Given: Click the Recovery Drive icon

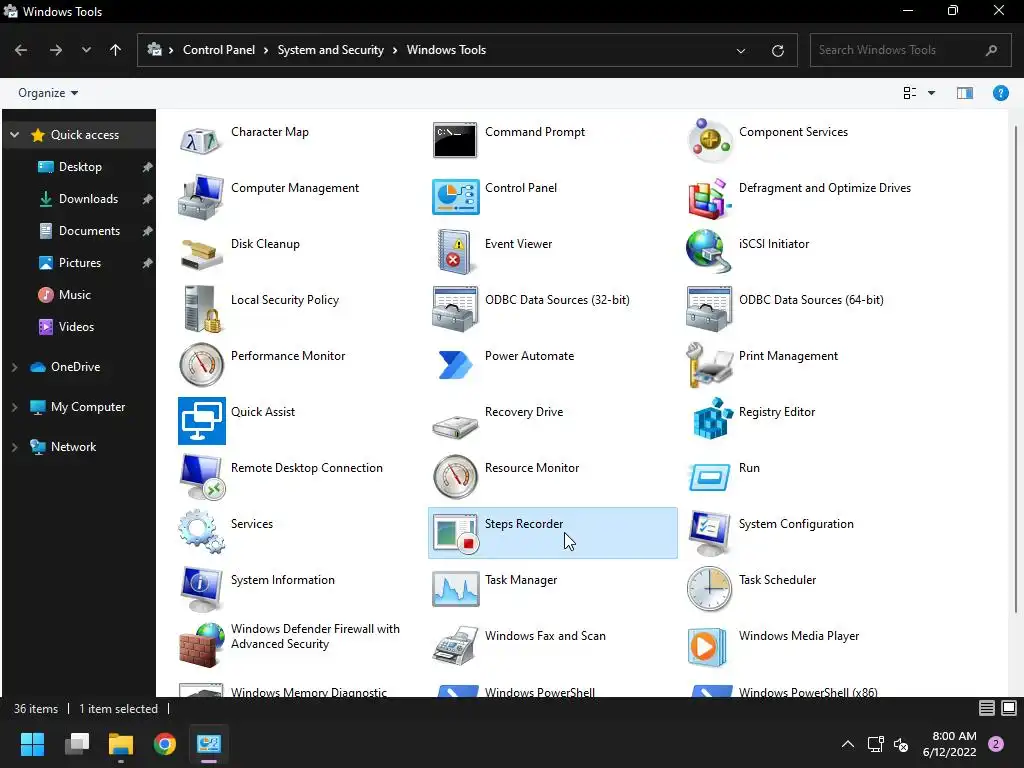Looking at the screenshot, I should (455, 426).
